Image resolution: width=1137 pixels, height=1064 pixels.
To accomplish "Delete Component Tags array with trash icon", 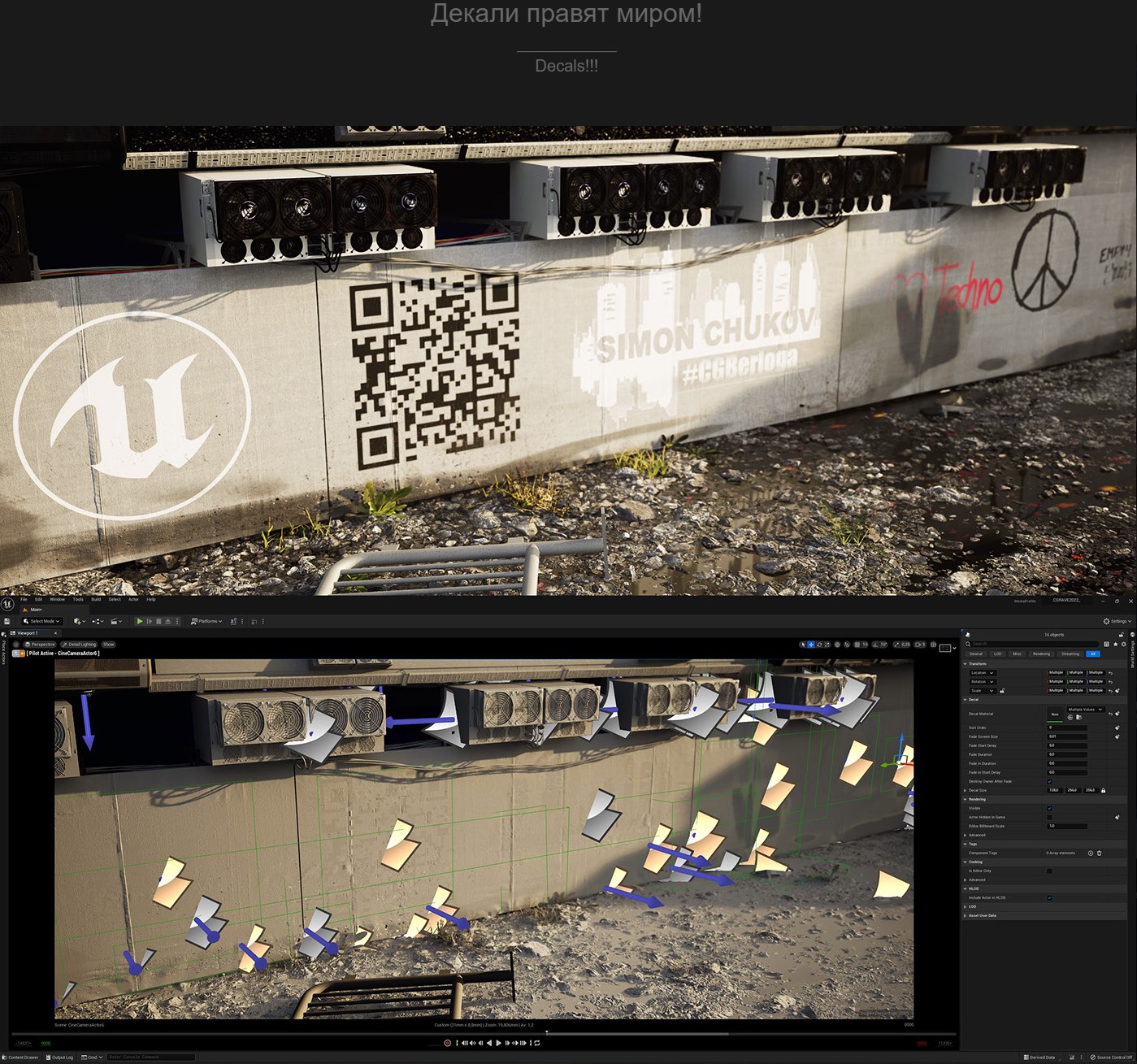I will point(1100,853).
